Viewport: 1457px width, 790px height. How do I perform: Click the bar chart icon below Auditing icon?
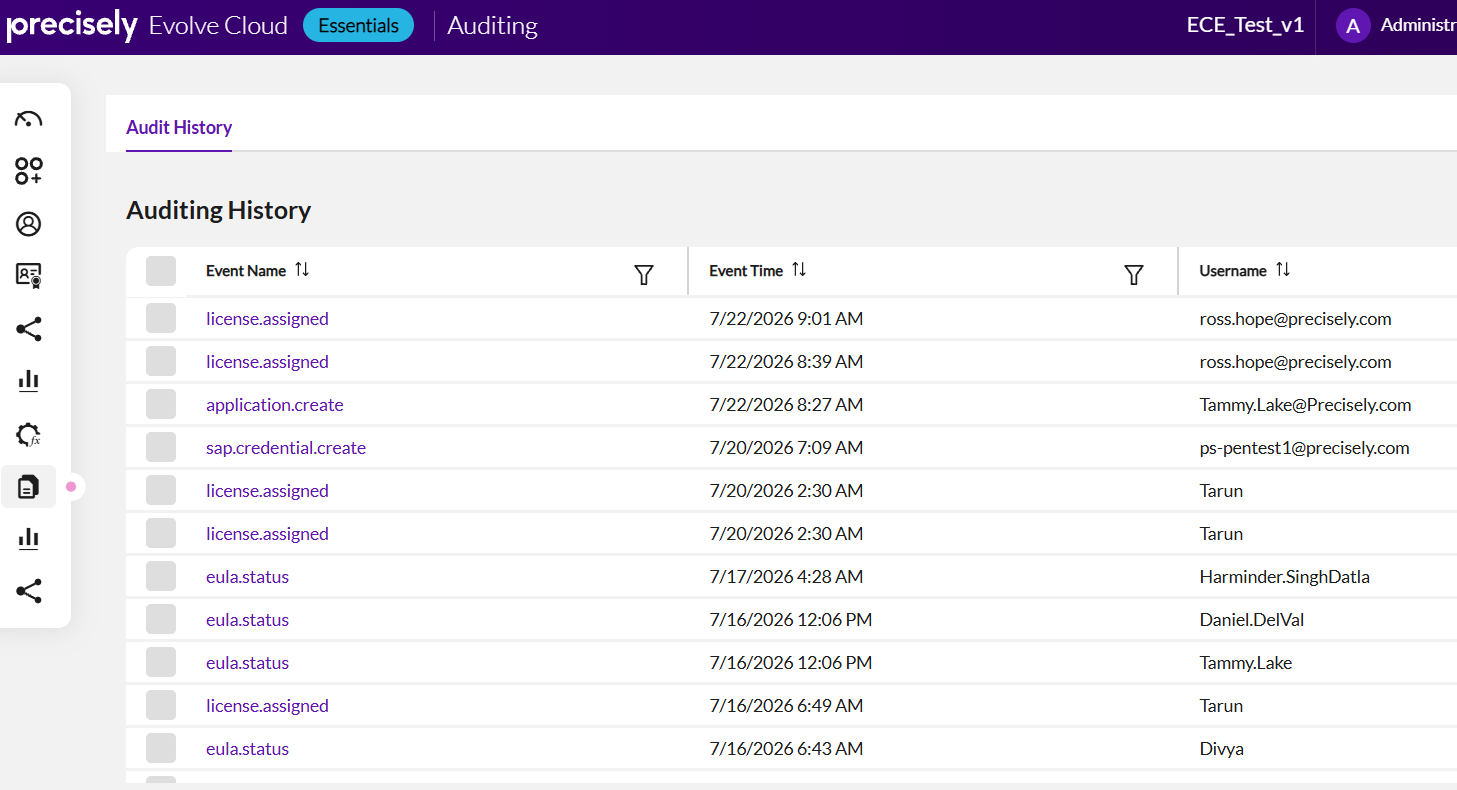29,539
